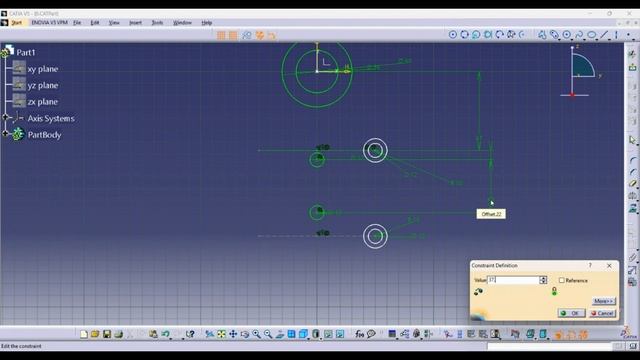Click the isometric view cube icon
The image size is (640, 360).
[x=303, y=334]
